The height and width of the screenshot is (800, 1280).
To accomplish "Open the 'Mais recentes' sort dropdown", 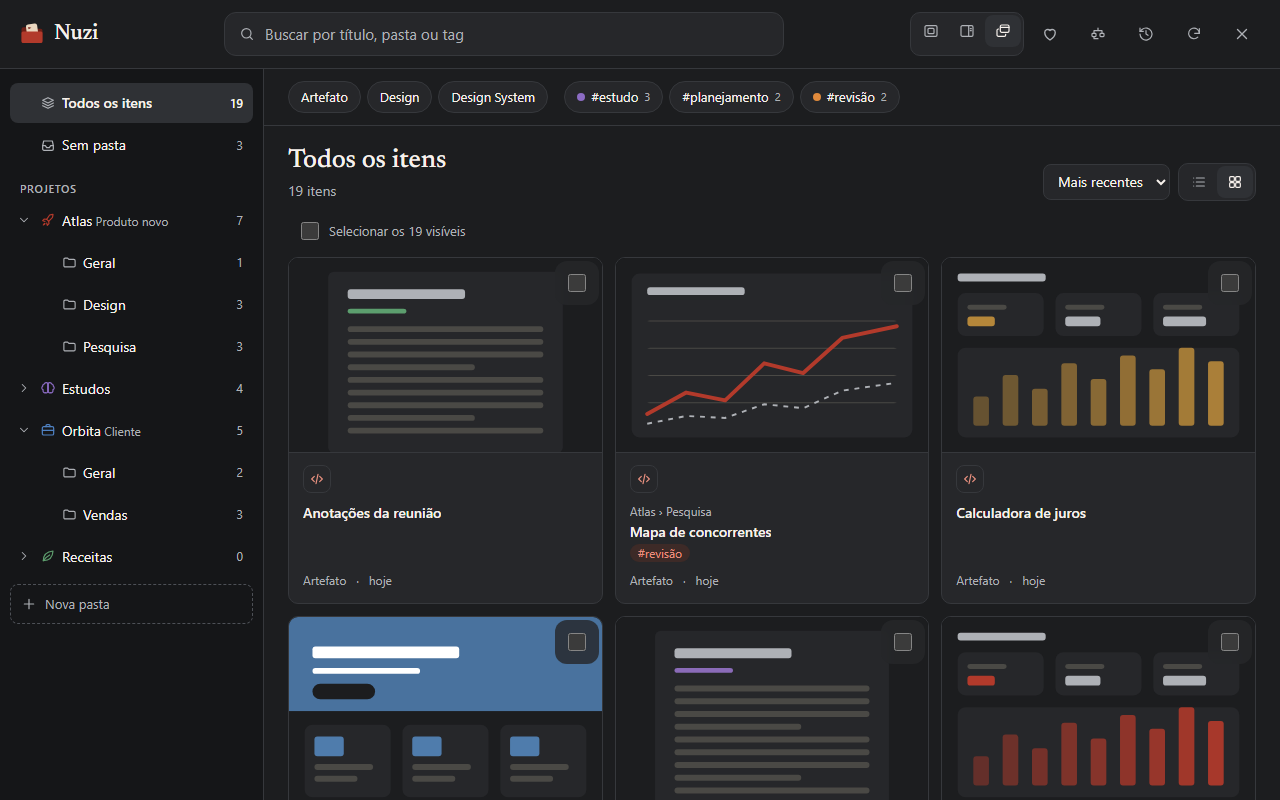I will 1106,182.
